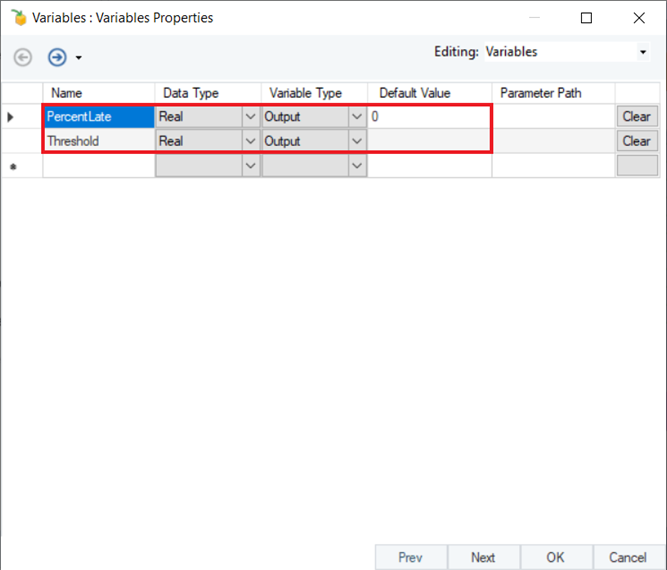
Task: Click the new row asterisk marker
Action: (x=13, y=167)
